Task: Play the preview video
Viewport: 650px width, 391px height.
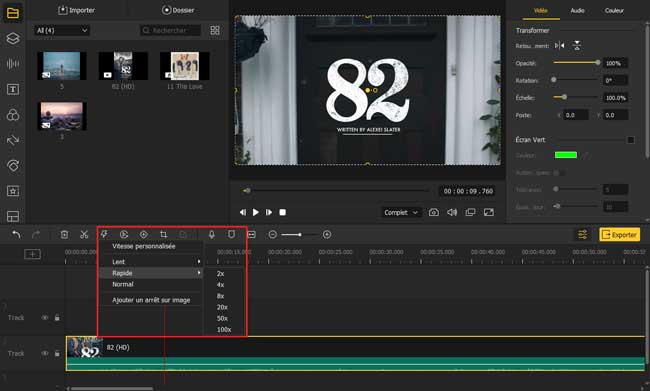Action: point(256,212)
